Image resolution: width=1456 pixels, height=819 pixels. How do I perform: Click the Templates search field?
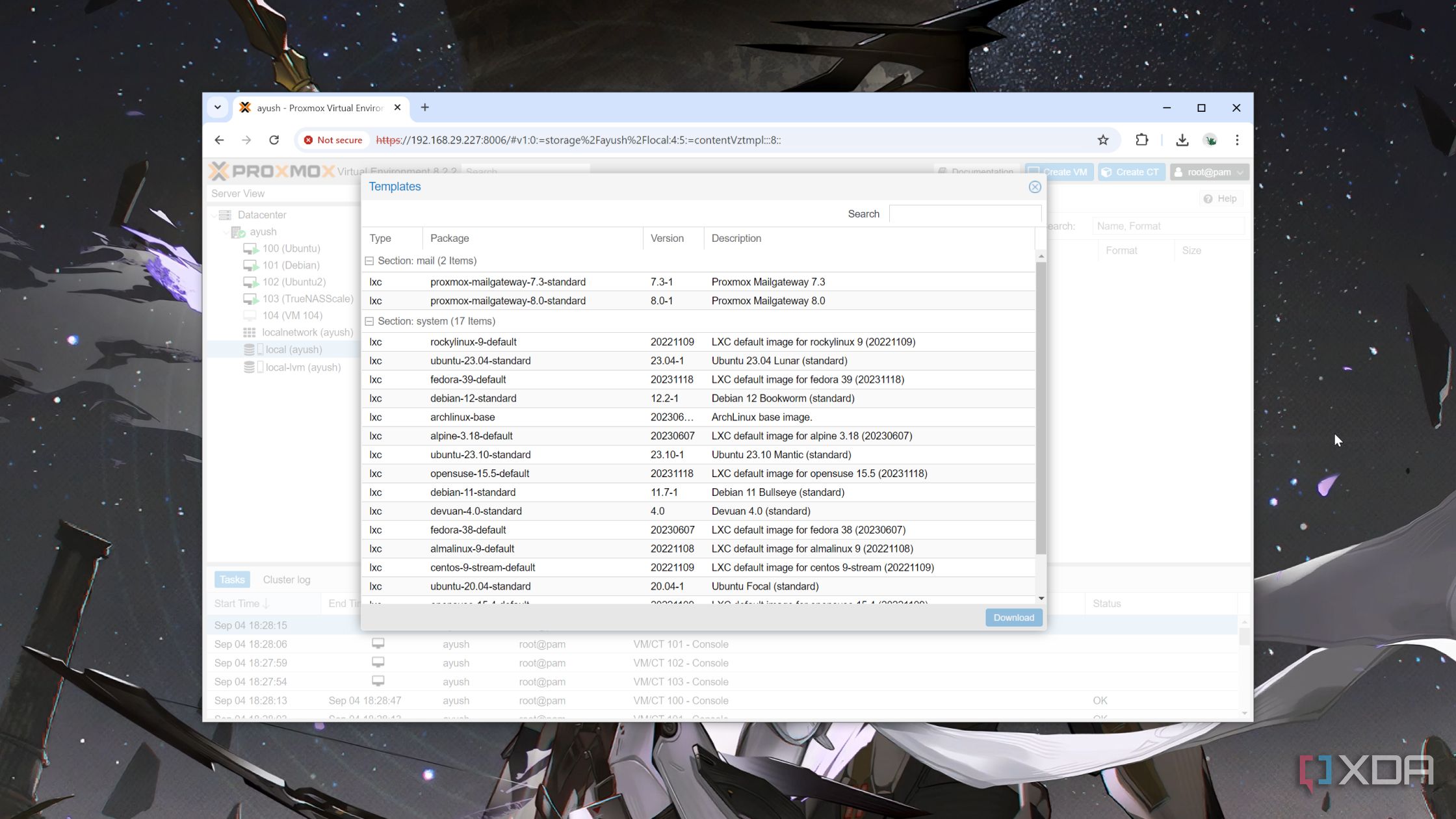click(965, 213)
